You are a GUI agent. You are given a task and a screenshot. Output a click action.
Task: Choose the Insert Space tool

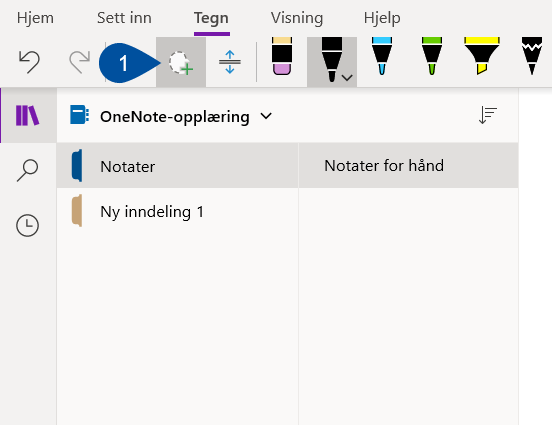tap(230, 62)
